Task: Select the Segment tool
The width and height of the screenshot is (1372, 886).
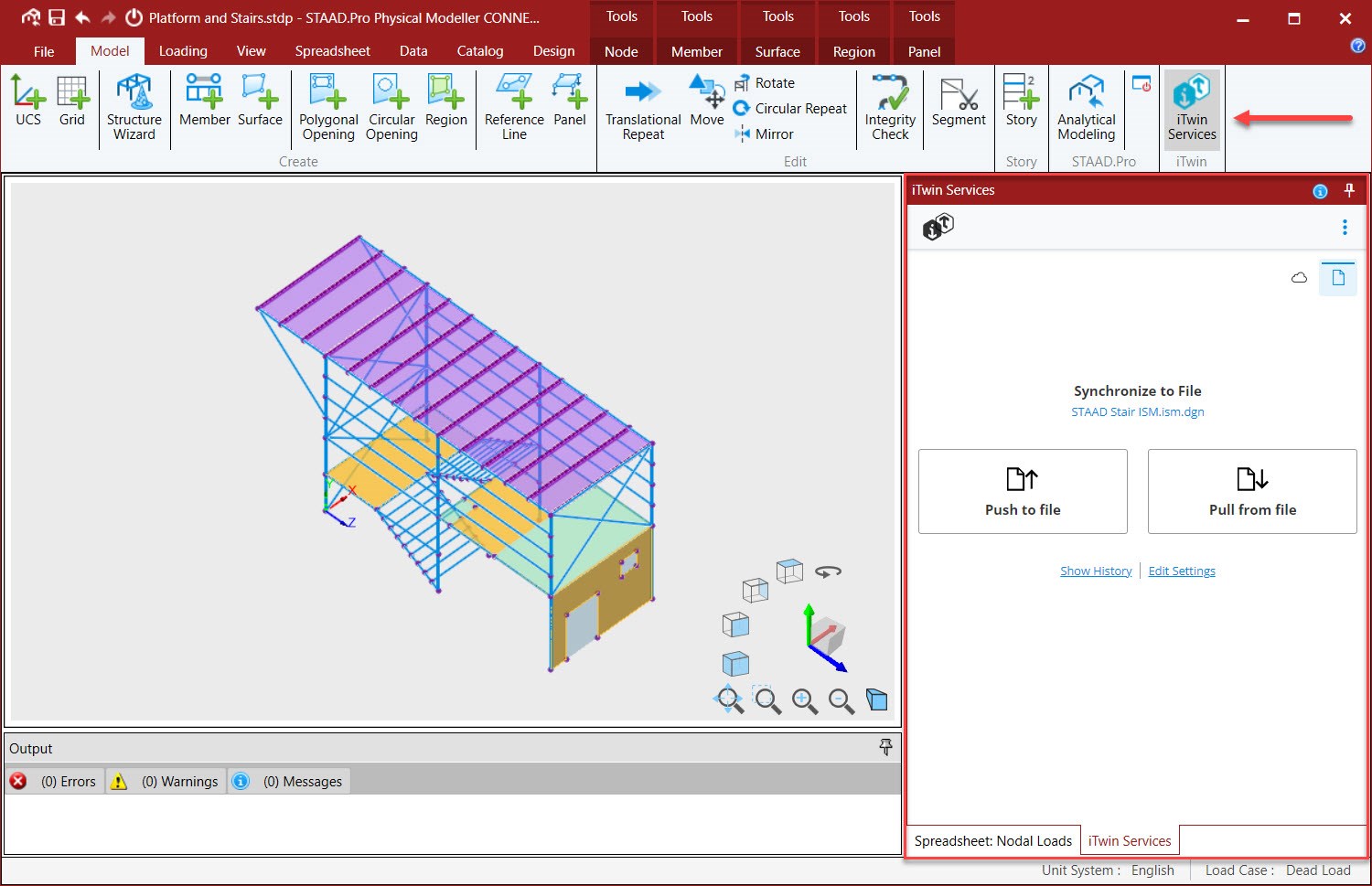Action: pyautogui.click(x=959, y=101)
